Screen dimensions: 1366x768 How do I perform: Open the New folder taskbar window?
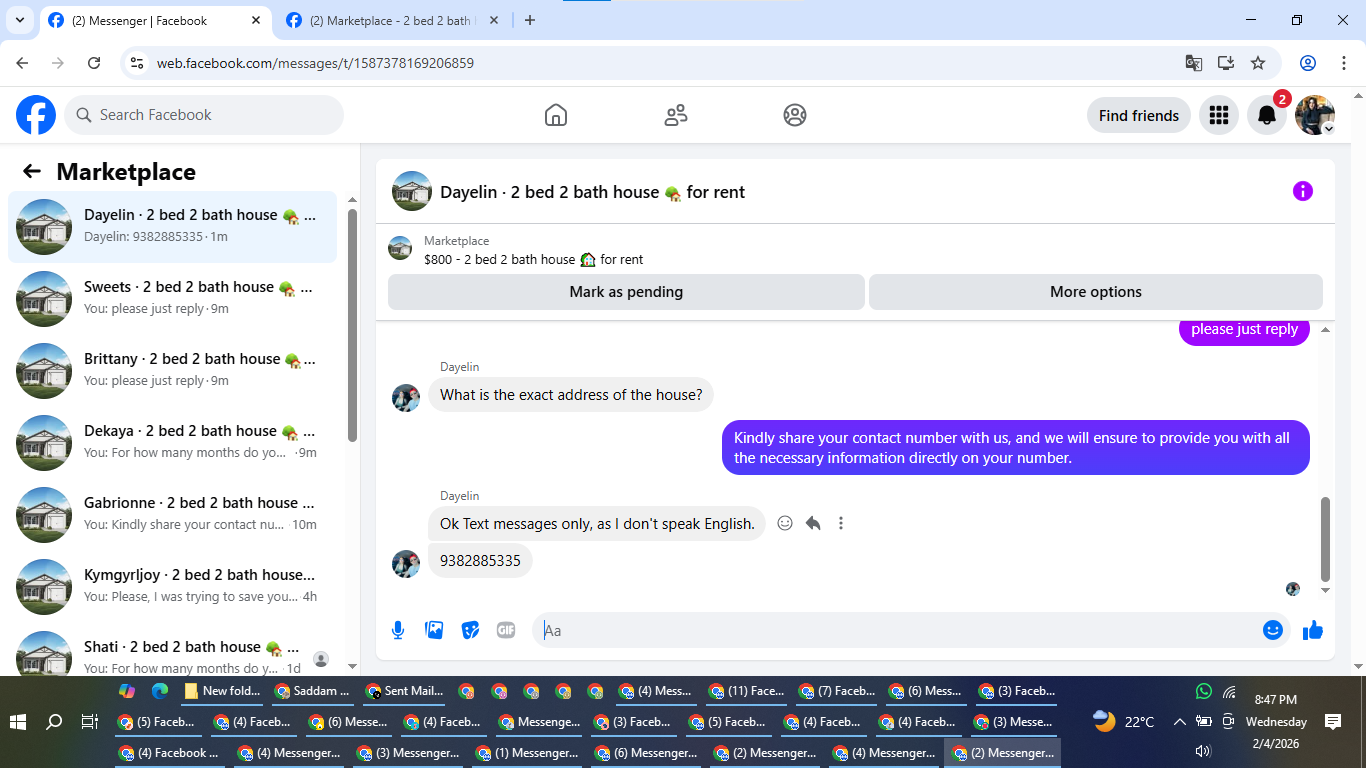click(x=223, y=691)
